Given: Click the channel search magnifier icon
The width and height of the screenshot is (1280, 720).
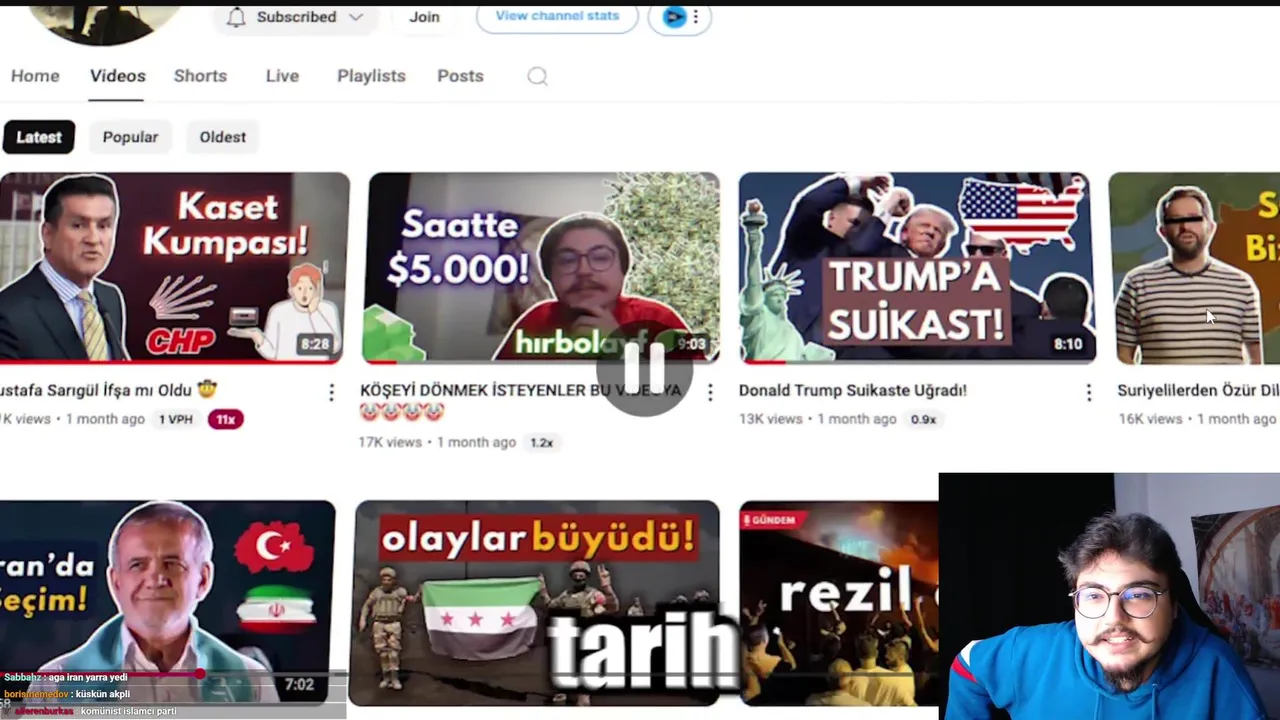Looking at the screenshot, I should tap(537, 77).
